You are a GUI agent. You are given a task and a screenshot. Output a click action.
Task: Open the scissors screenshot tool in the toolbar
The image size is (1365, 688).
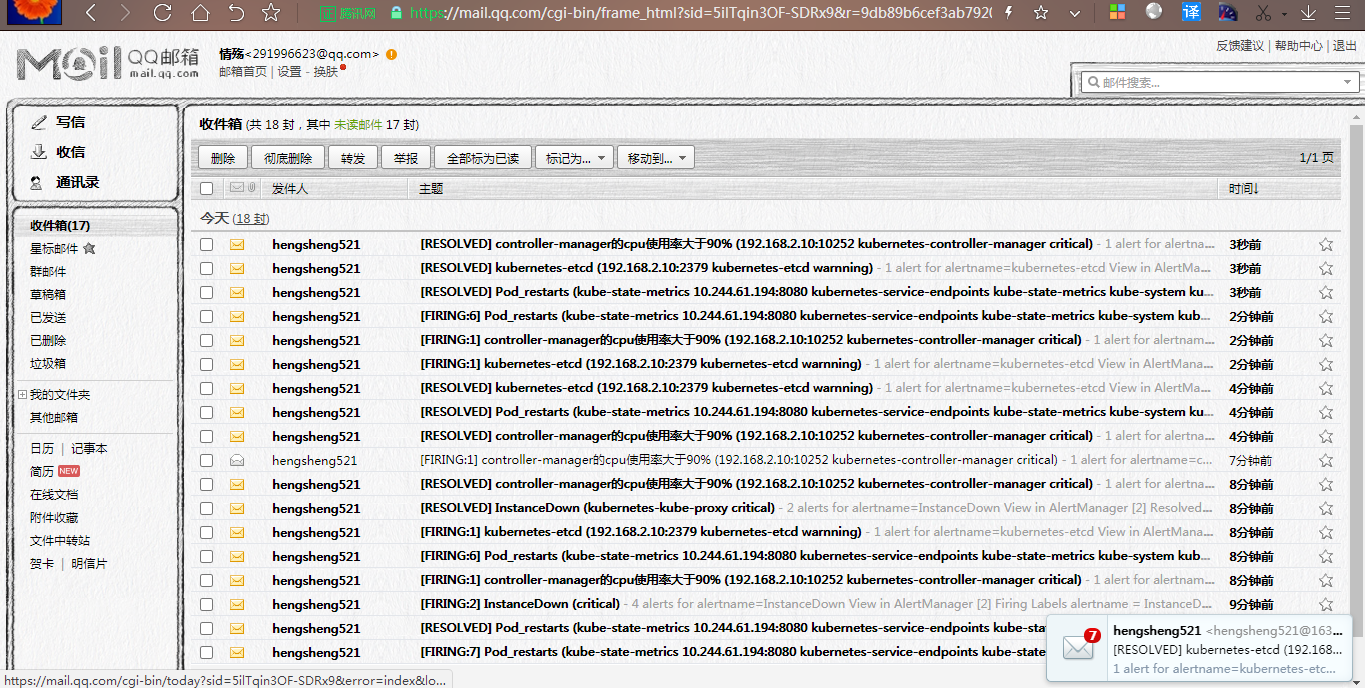(1263, 13)
